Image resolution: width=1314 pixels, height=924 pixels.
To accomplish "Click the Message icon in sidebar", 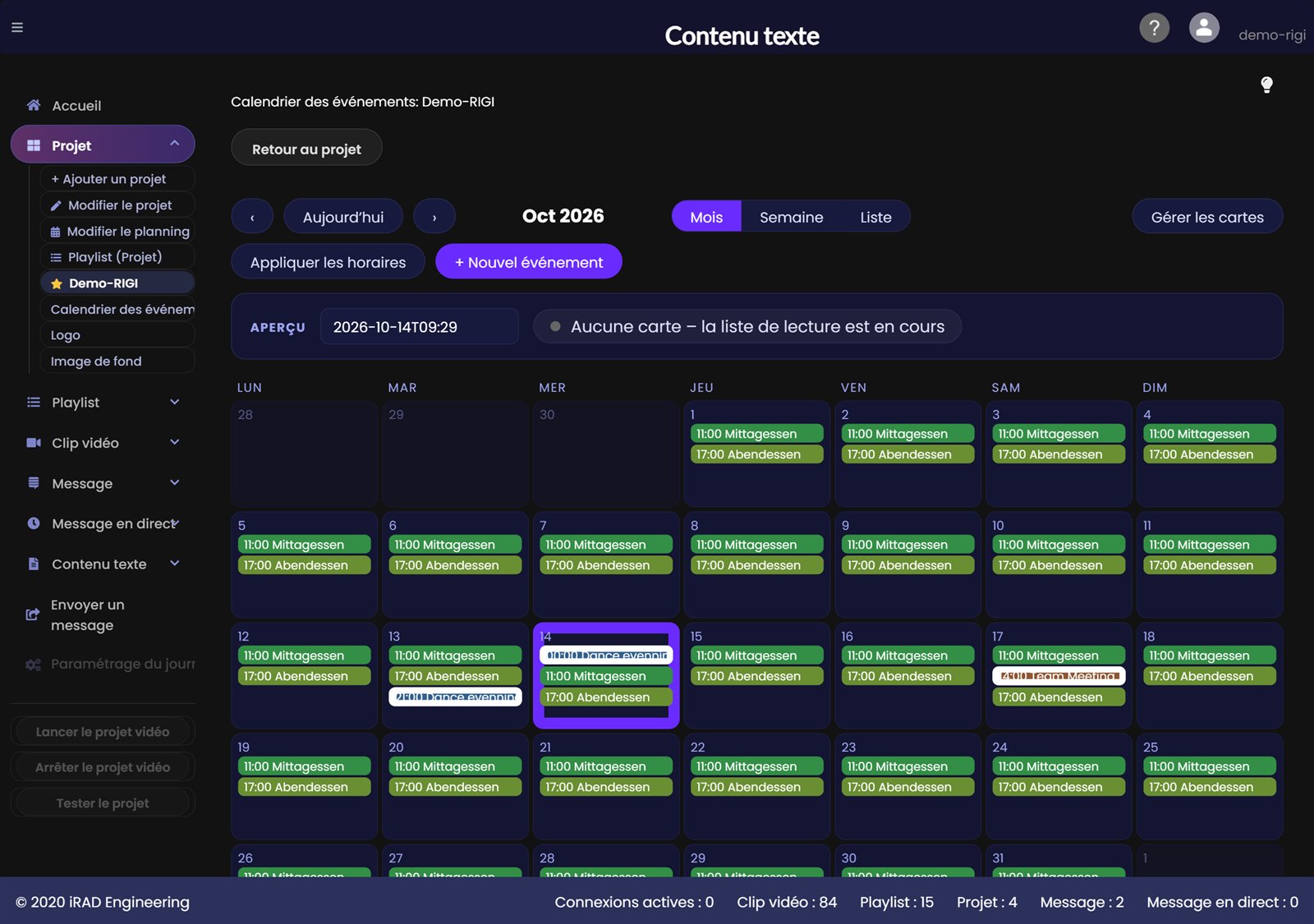I will click(34, 483).
